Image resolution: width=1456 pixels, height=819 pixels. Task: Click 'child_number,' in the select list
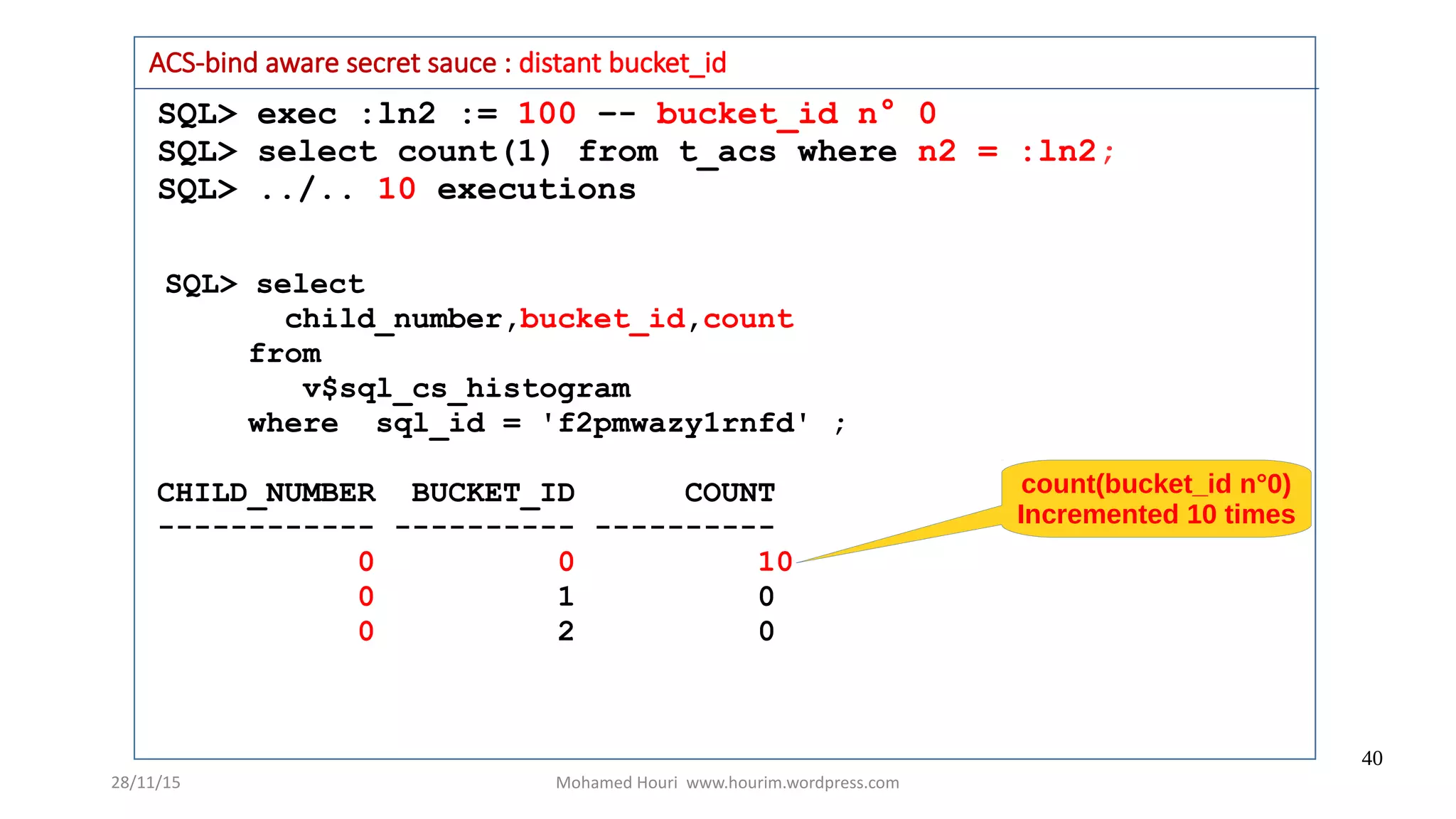click(401, 319)
